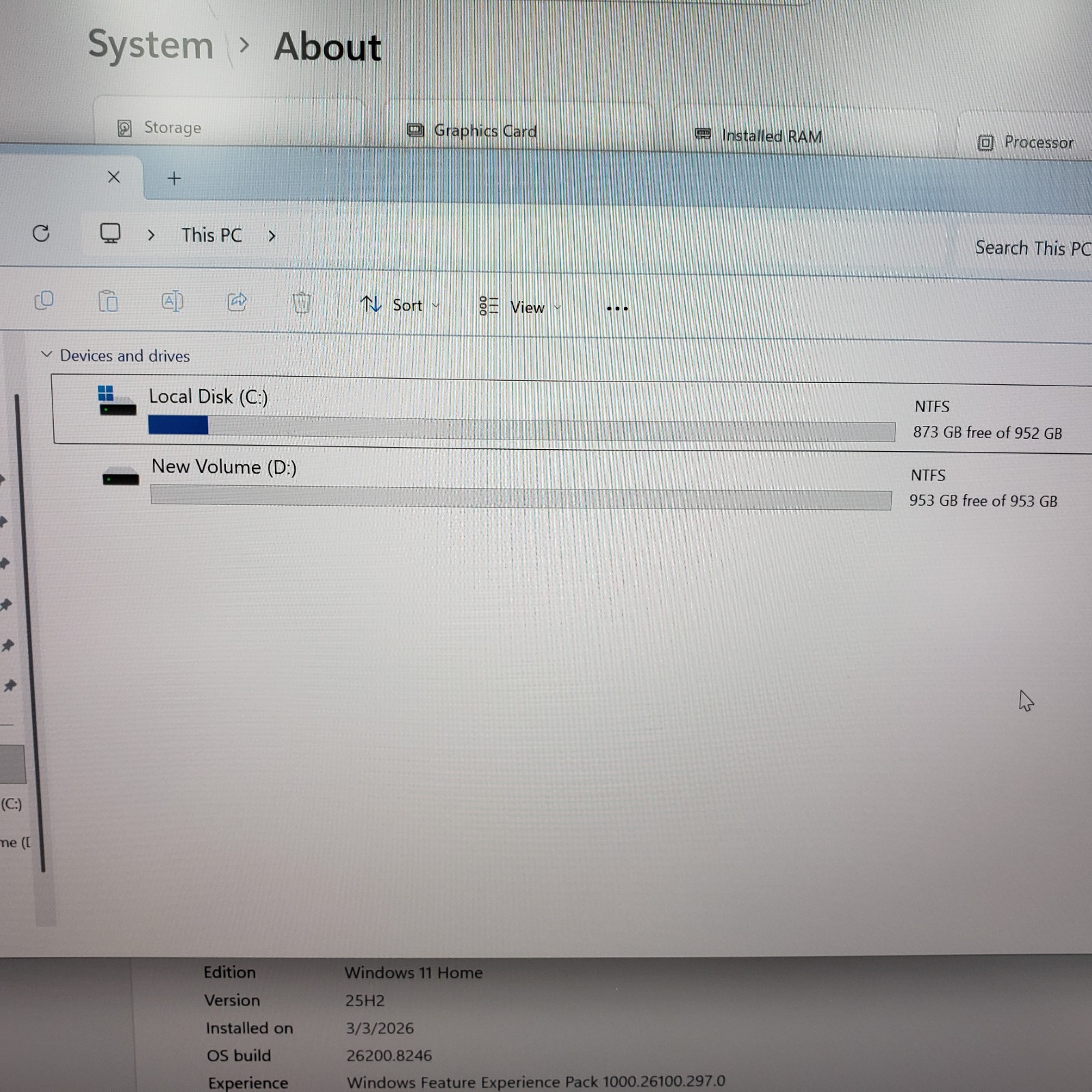Click the Storage icon in Settings About
Screen dimensions: 1092x1092
(124, 128)
